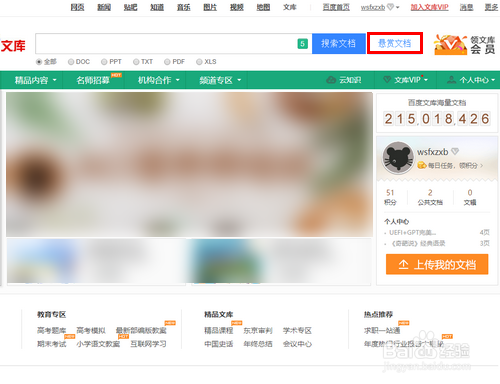Open the 消息 link

pyautogui.click(x=466, y=7)
